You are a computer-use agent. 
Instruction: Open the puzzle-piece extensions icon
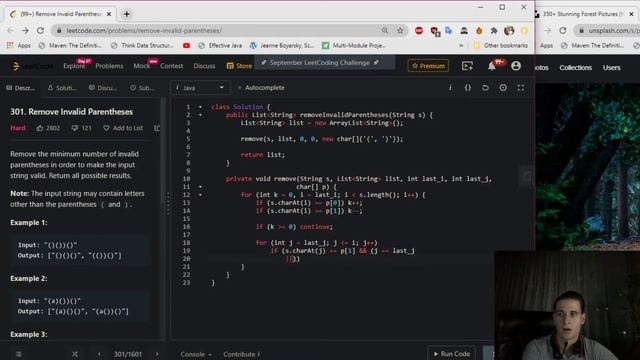[x=494, y=31]
